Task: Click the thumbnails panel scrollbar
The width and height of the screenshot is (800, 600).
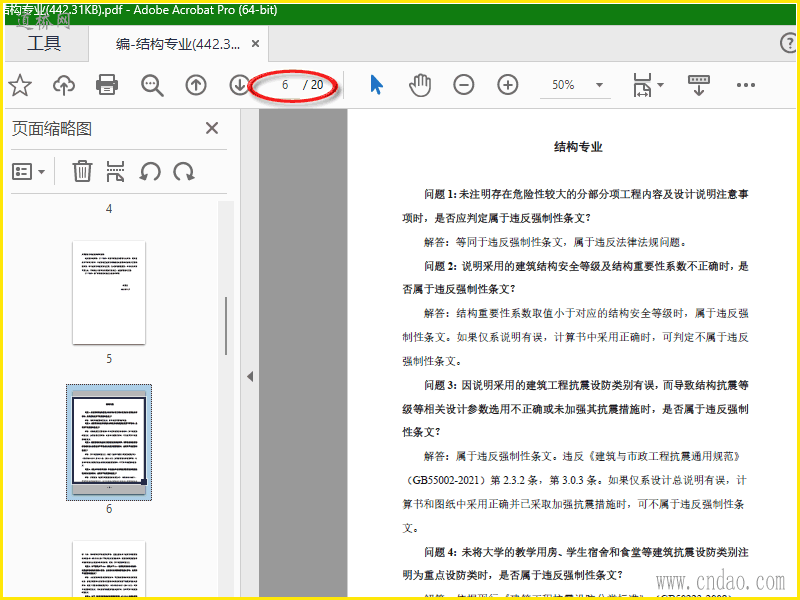Action: point(226,326)
